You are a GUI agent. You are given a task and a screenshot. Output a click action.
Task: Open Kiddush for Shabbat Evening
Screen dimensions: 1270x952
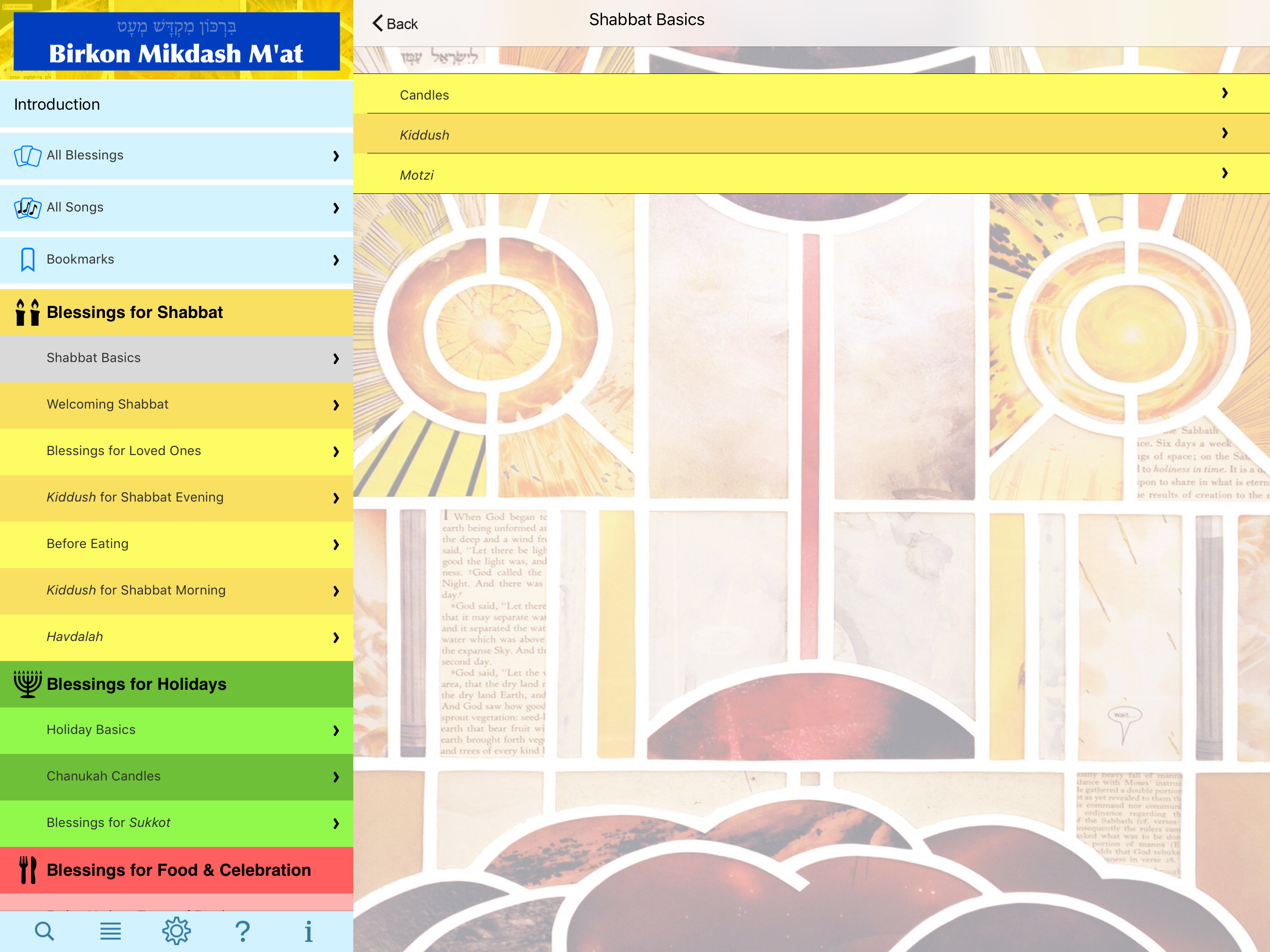[x=177, y=498]
